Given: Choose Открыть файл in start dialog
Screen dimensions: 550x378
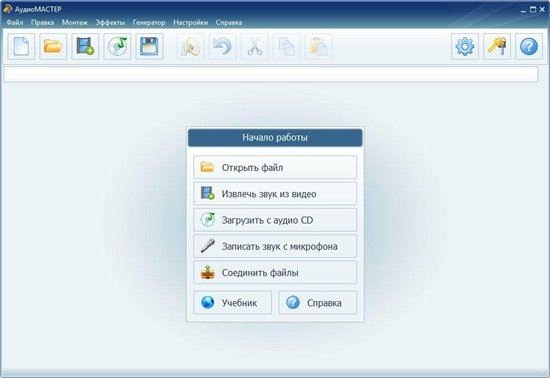Looking at the screenshot, I should [x=275, y=167].
